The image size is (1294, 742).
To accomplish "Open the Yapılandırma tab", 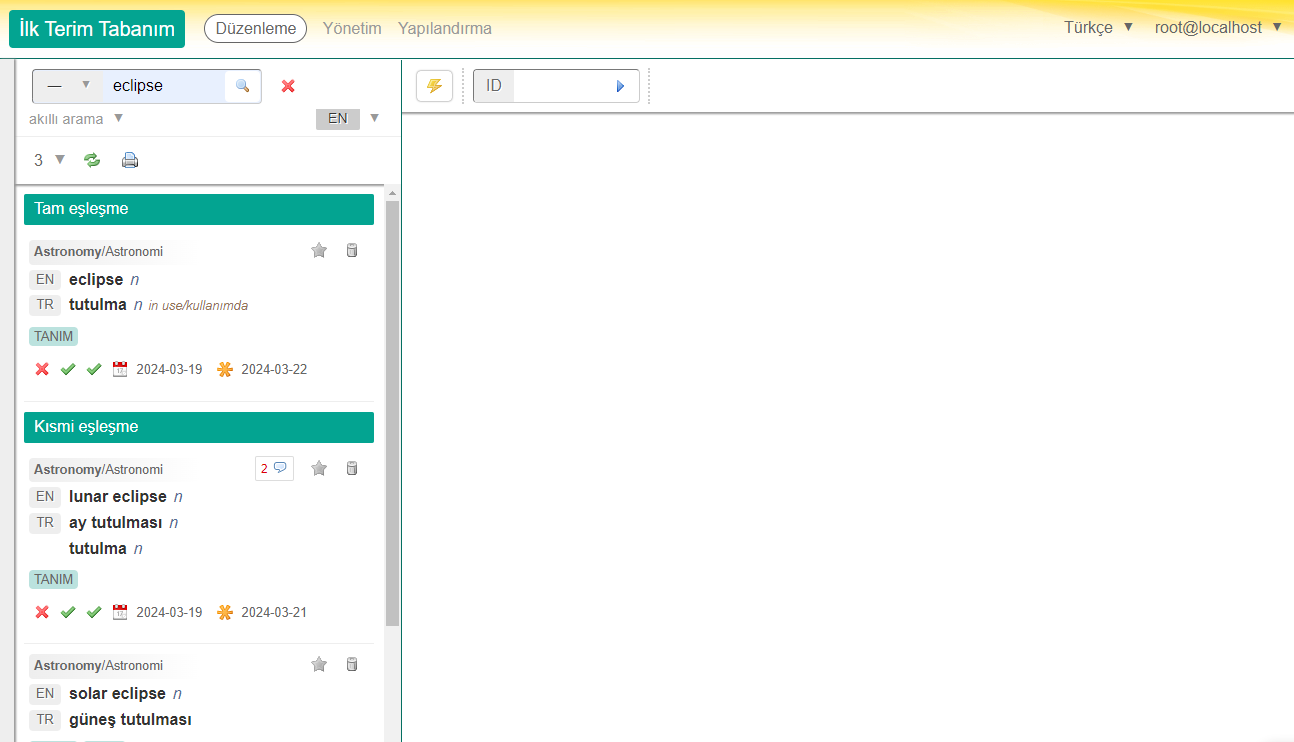I will pos(445,28).
